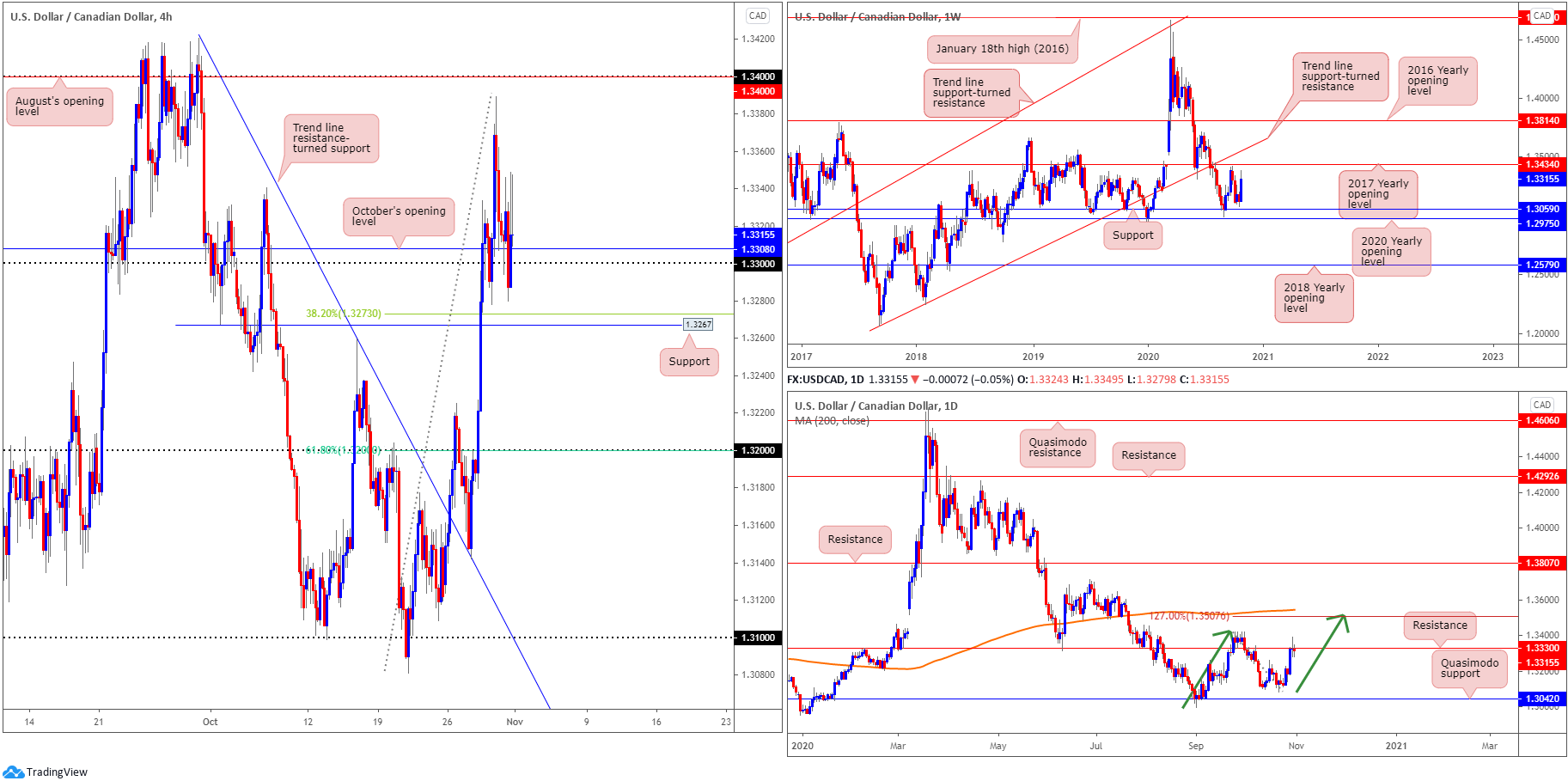Click the 1.33000 price label

(x=758, y=264)
